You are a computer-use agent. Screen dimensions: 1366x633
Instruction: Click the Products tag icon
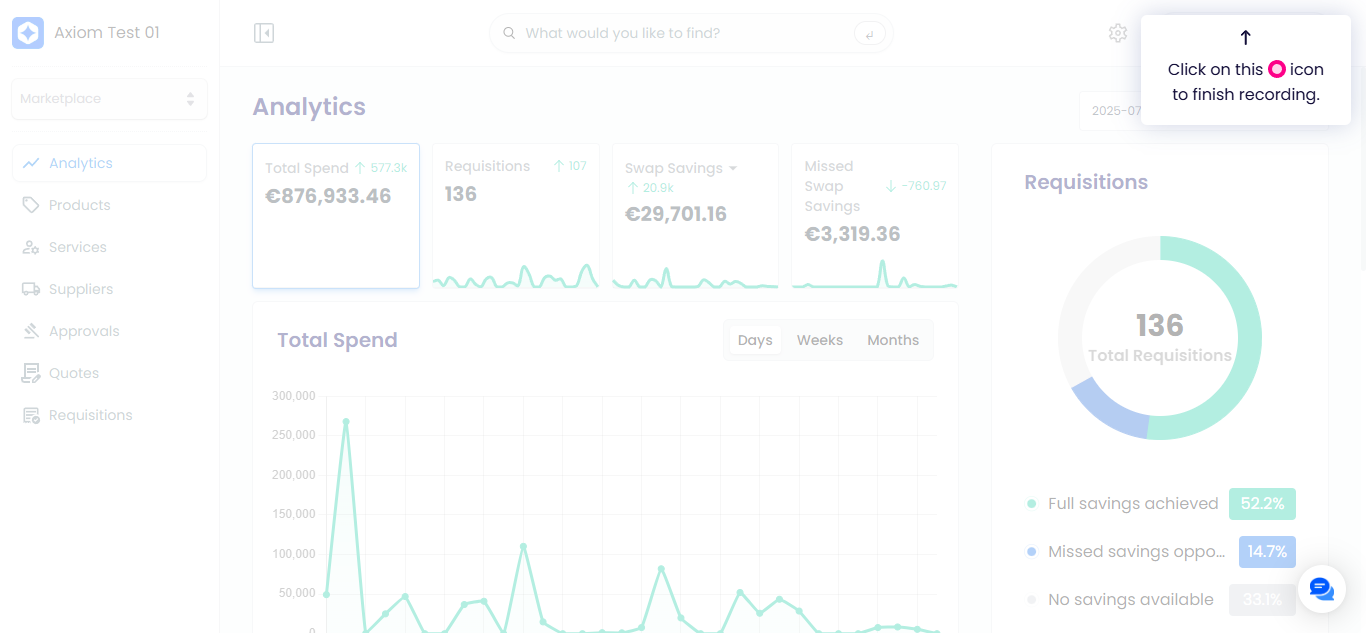[31, 205]
